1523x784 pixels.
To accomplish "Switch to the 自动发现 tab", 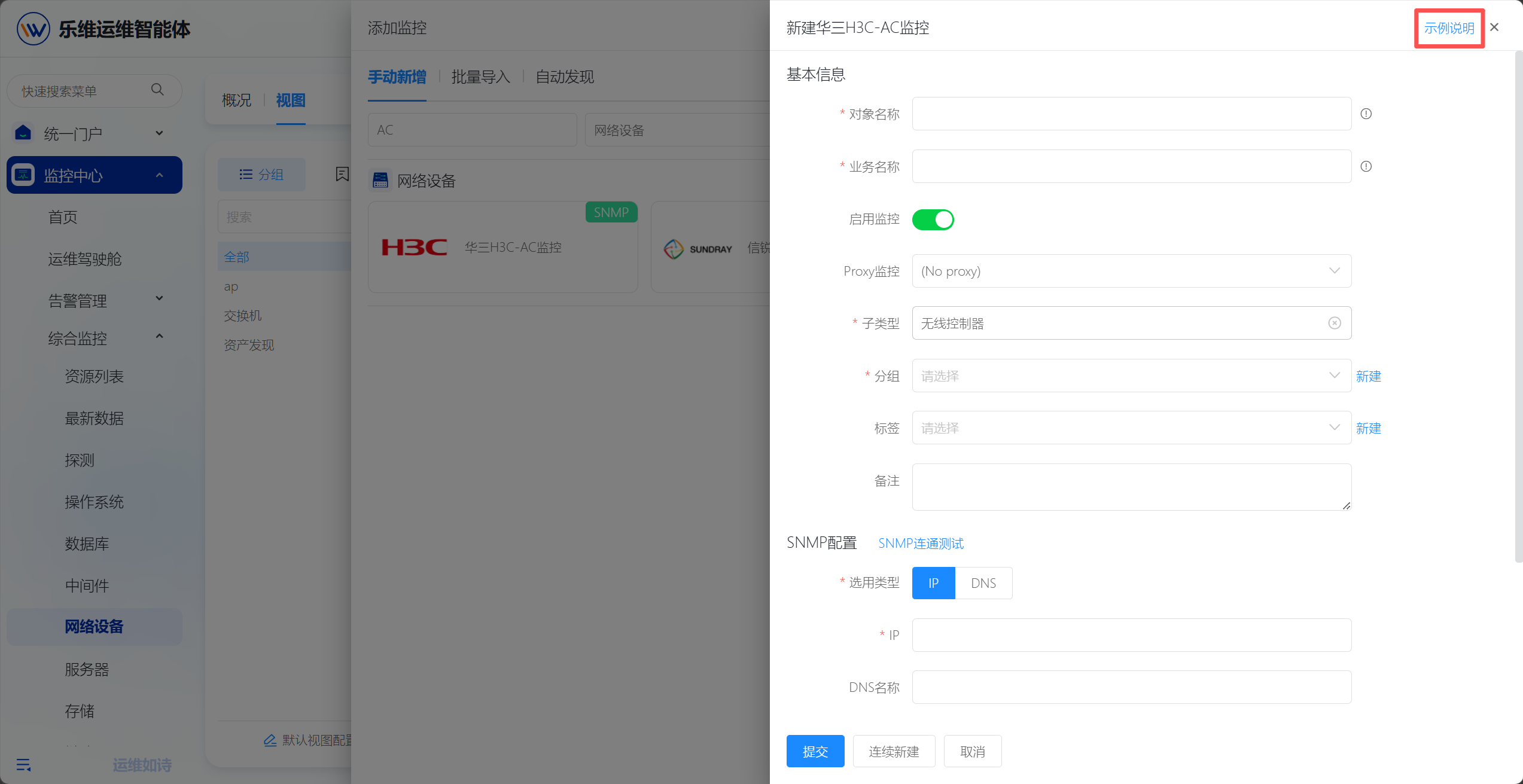I will point(565,77).
